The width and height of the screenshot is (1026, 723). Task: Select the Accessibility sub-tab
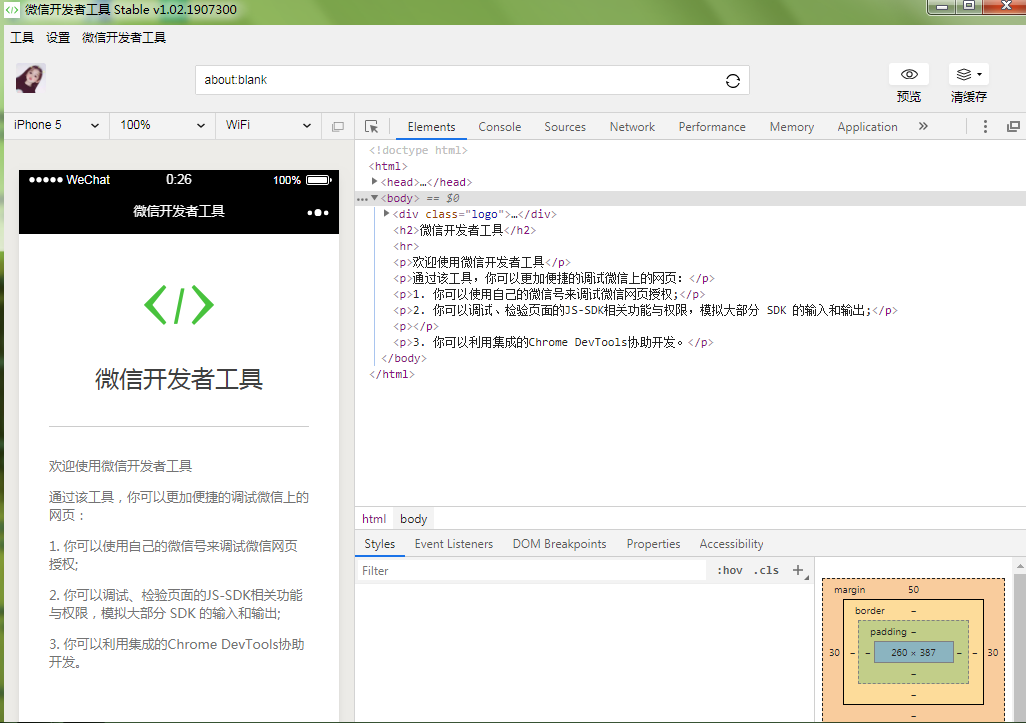click(731, 544)
